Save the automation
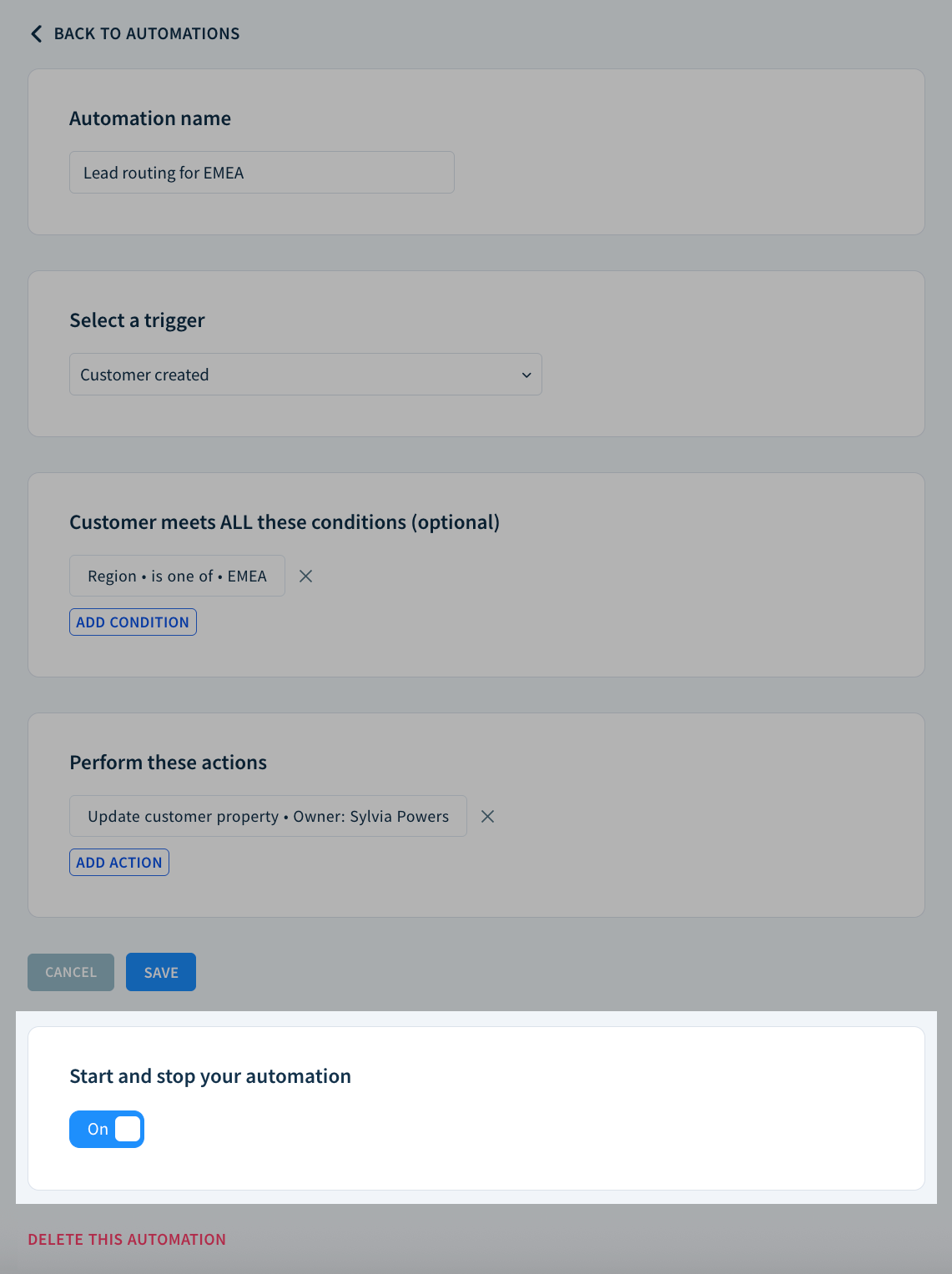This screenshot has width=952, height=1274. pos(160,972)
